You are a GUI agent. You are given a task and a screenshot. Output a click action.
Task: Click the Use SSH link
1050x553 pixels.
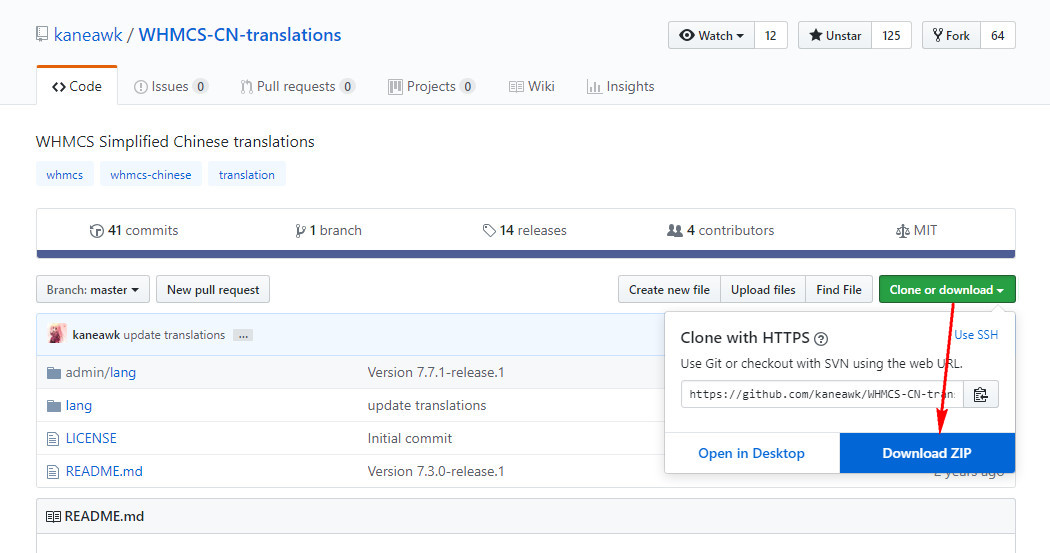coord(975,335)
